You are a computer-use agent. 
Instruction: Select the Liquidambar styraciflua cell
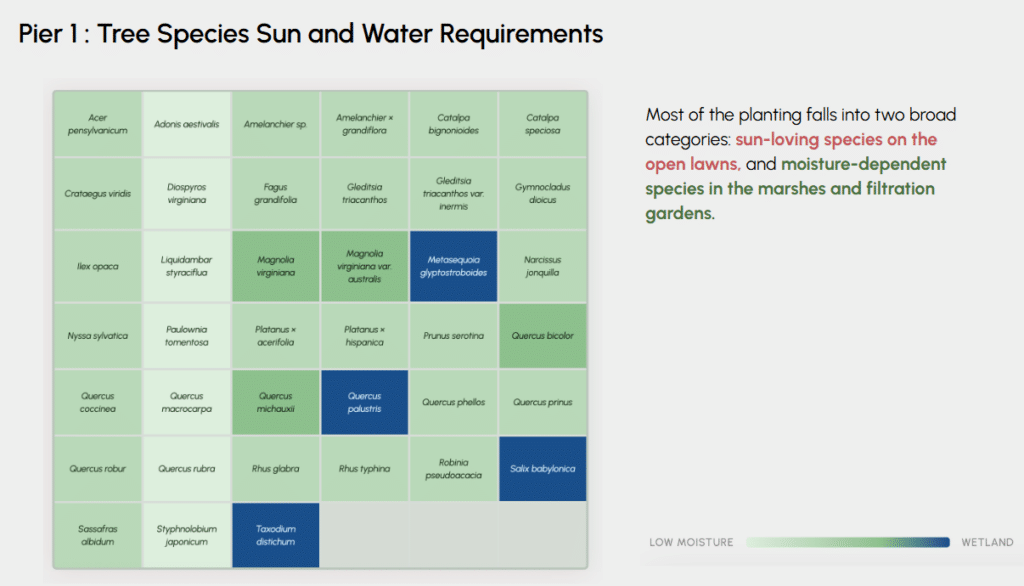(186, 266)
